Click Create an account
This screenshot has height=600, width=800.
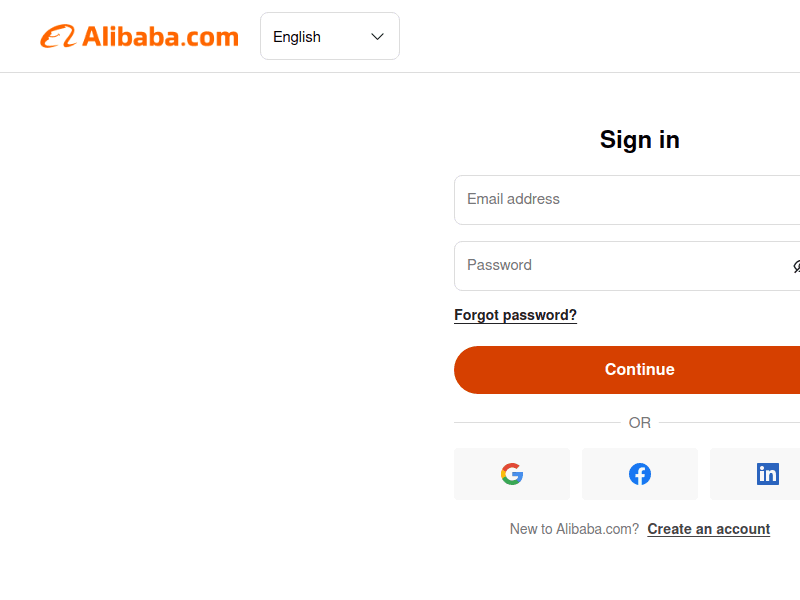[708, 528]
